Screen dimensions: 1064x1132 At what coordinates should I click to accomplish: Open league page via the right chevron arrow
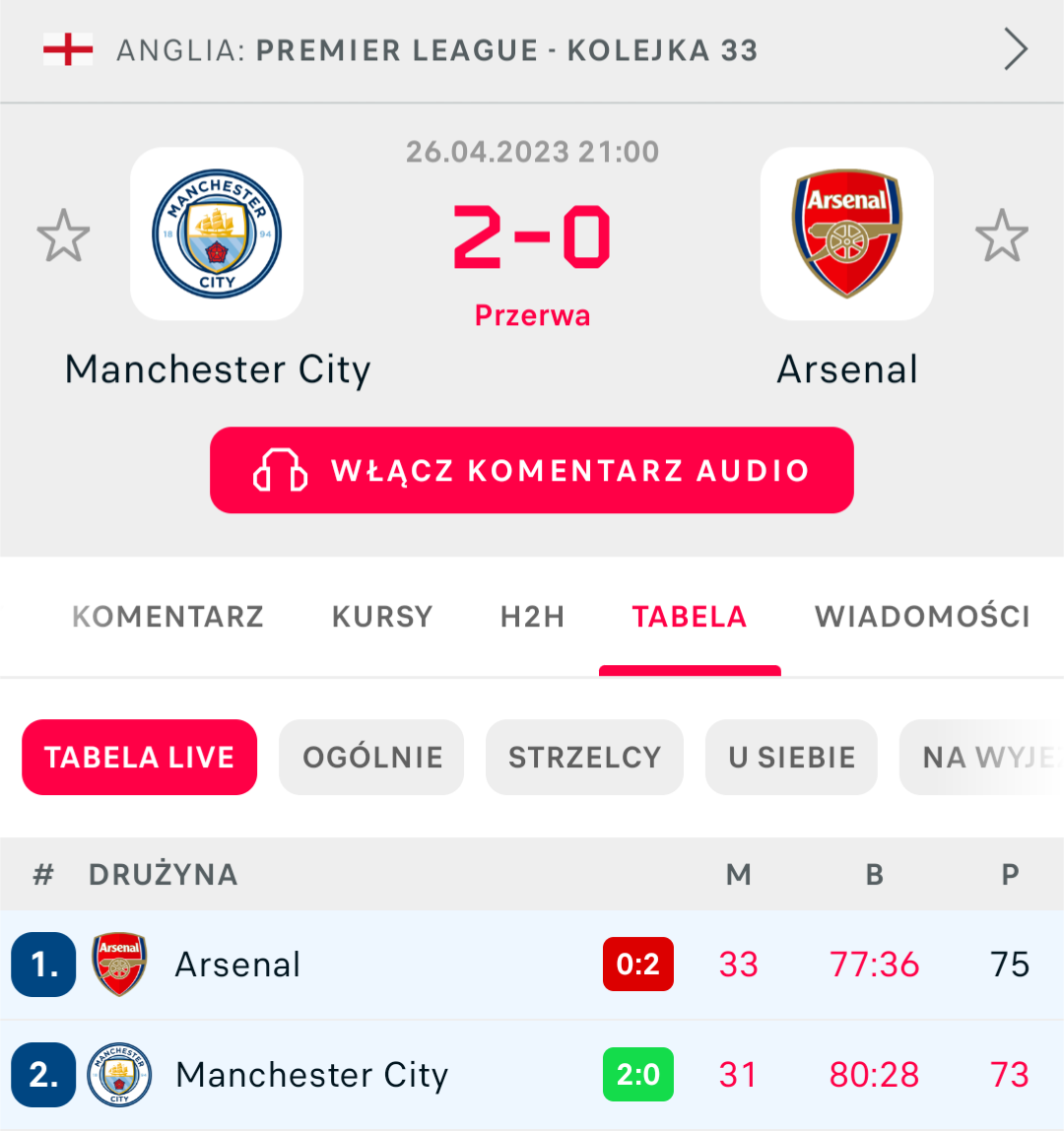(1015, 49)
